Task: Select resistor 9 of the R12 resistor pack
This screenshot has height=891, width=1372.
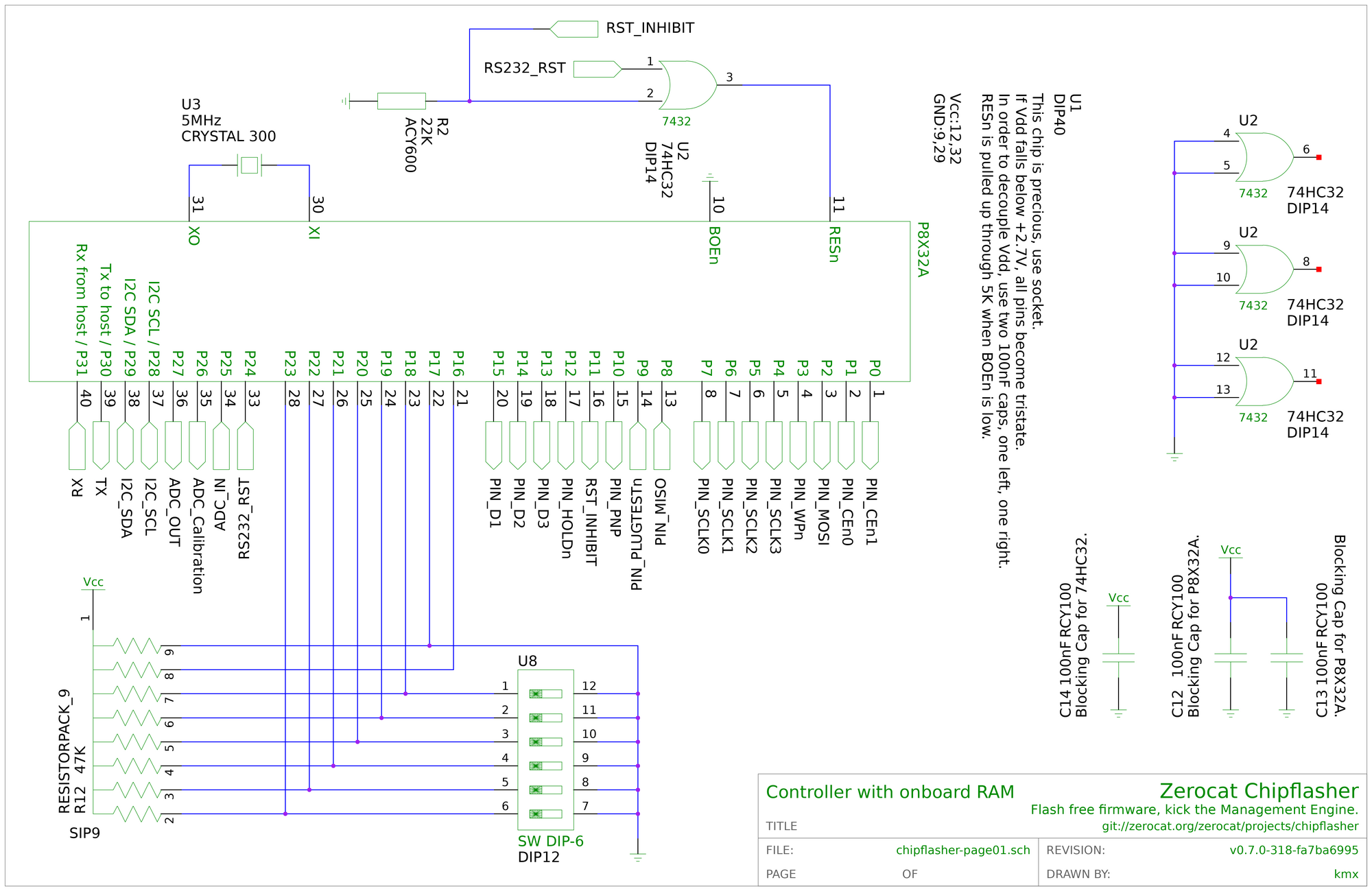Action: [136, 645]
